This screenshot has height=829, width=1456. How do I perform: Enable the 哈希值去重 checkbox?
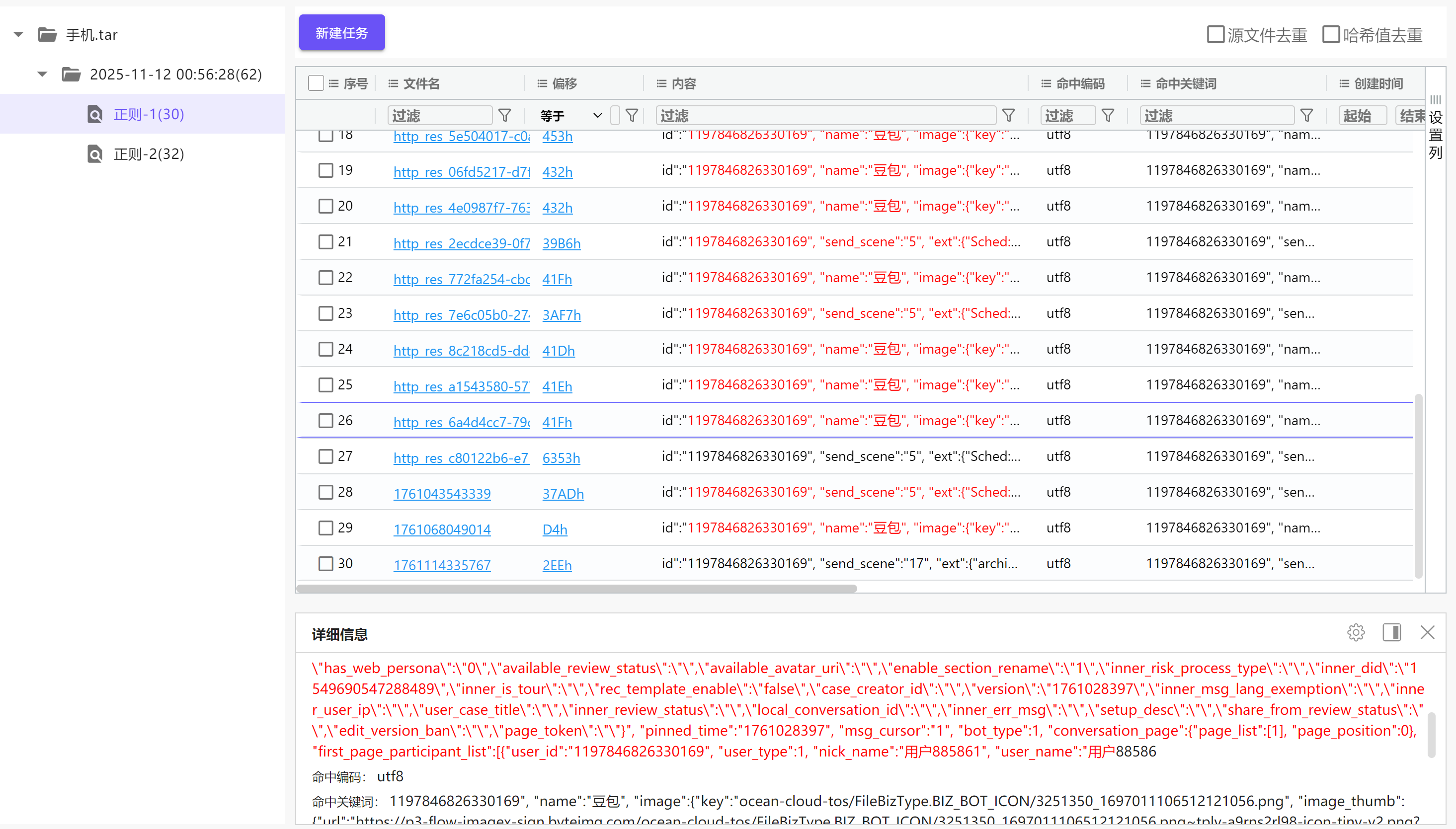pyautogui.click(x=1331, y=35)
